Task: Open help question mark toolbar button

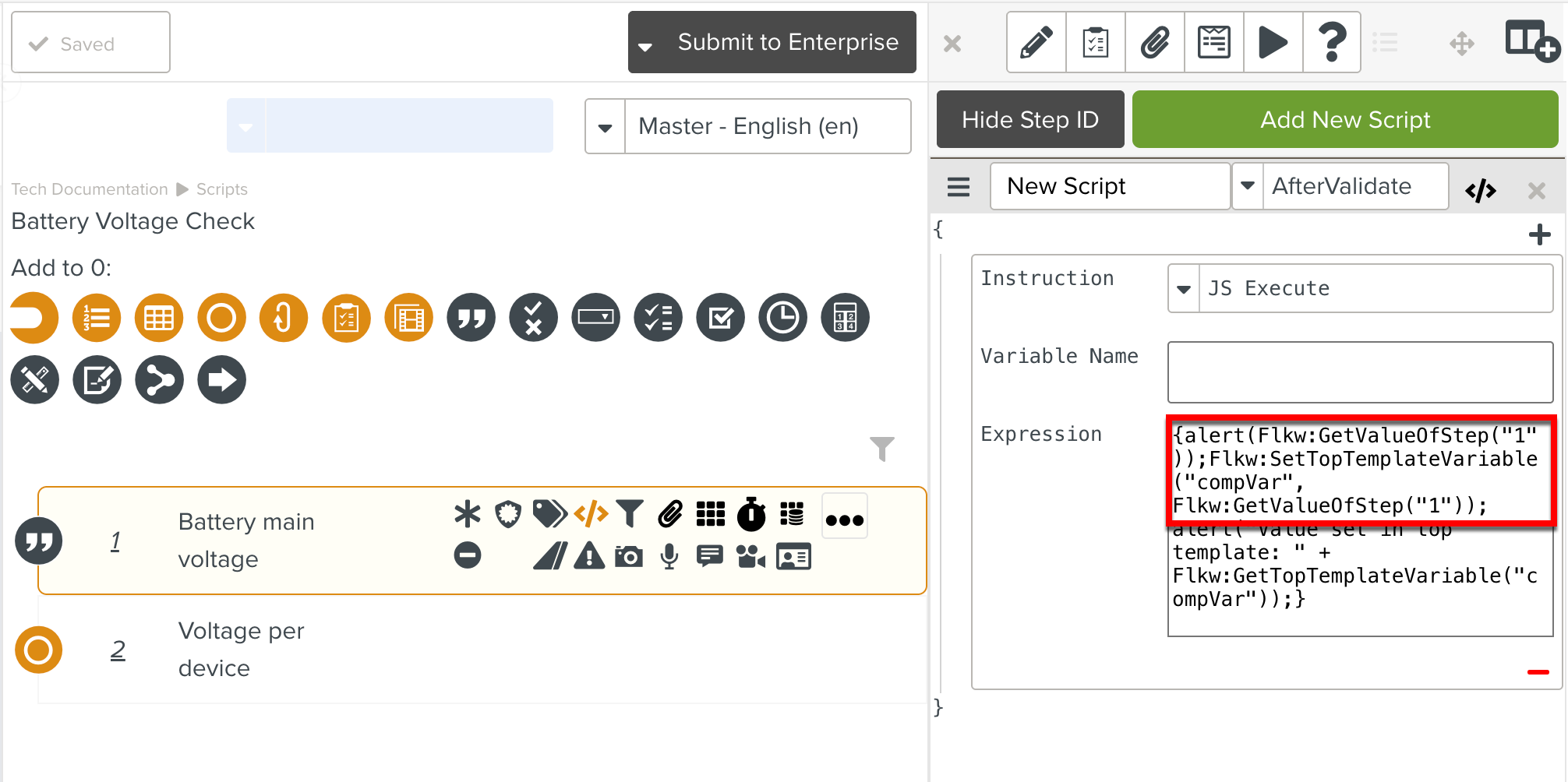Action: tap(1333, 42)
